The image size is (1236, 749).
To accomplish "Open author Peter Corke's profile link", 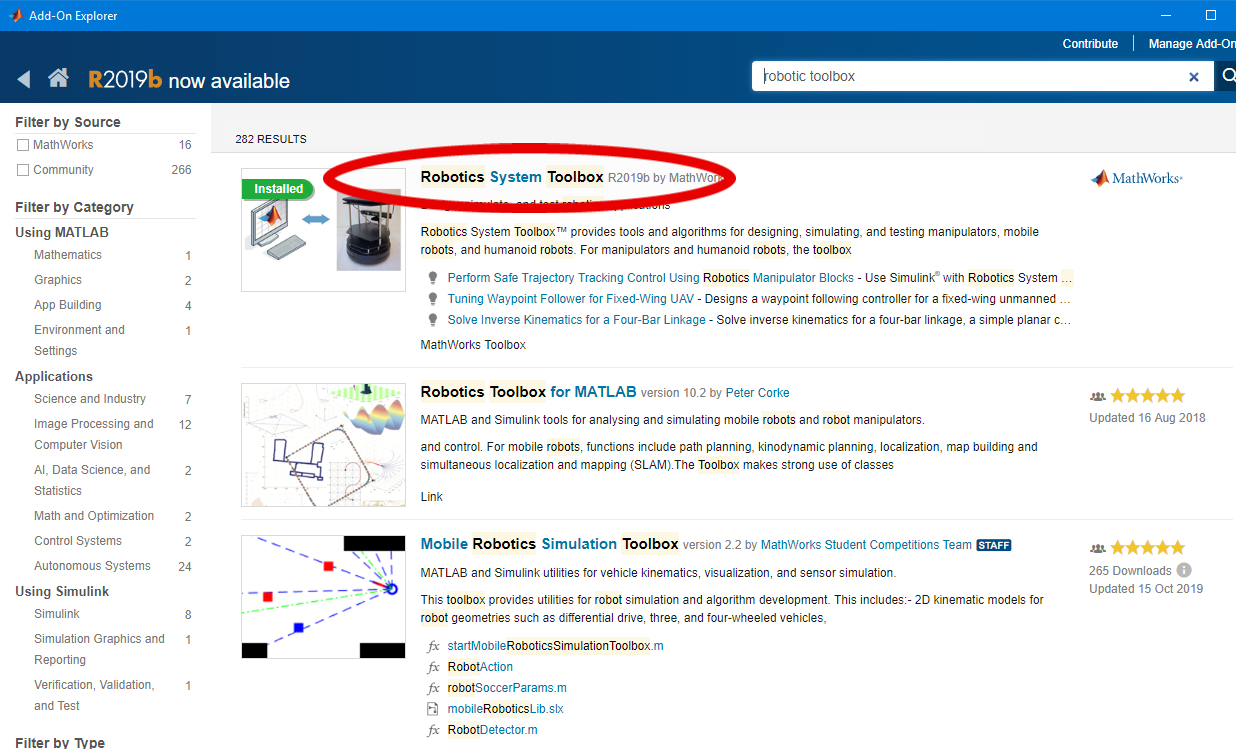I will [x=757, y=393].
